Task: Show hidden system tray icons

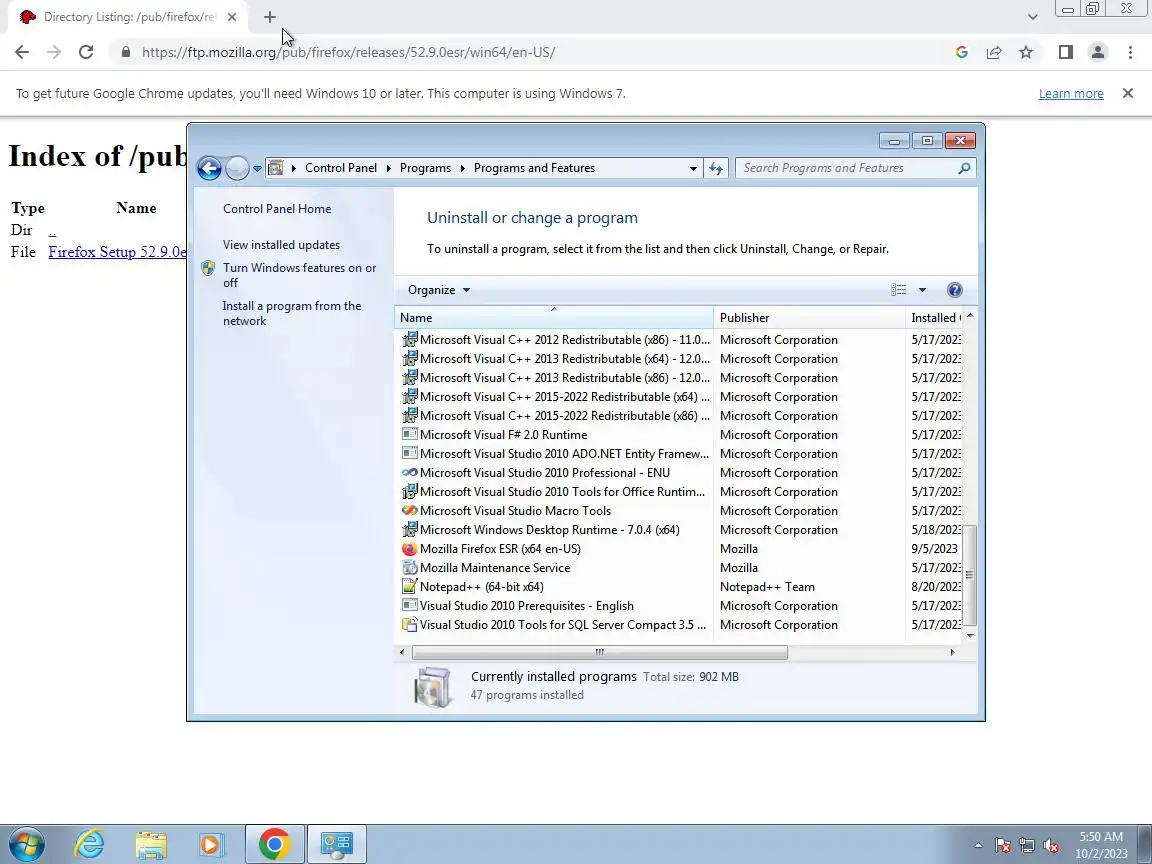Action: [978, 846]
